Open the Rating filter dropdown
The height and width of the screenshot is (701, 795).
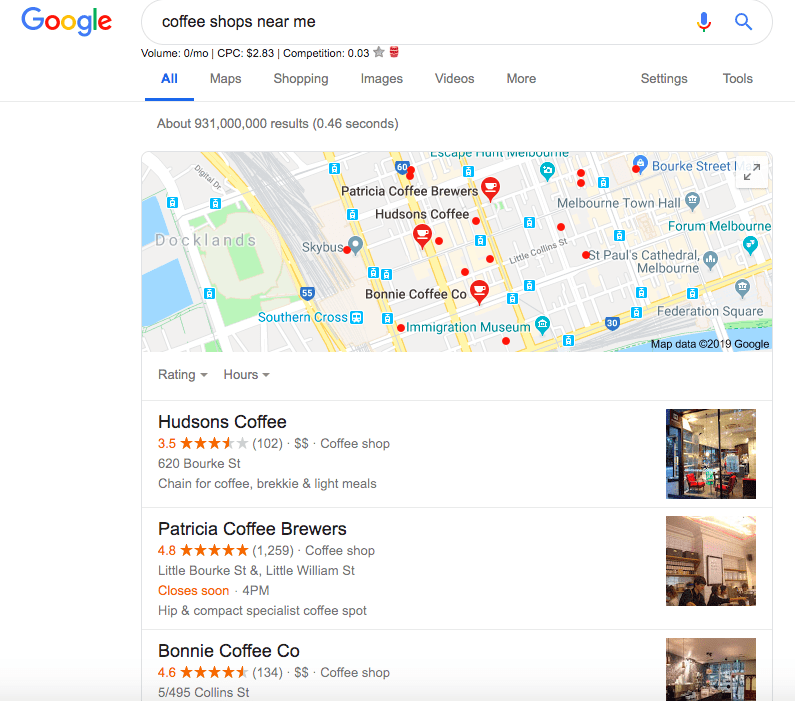[x=183, y=375]
